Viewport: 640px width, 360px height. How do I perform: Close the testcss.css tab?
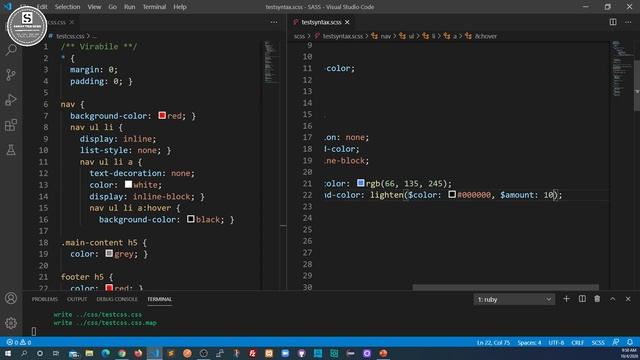point(72,22)
